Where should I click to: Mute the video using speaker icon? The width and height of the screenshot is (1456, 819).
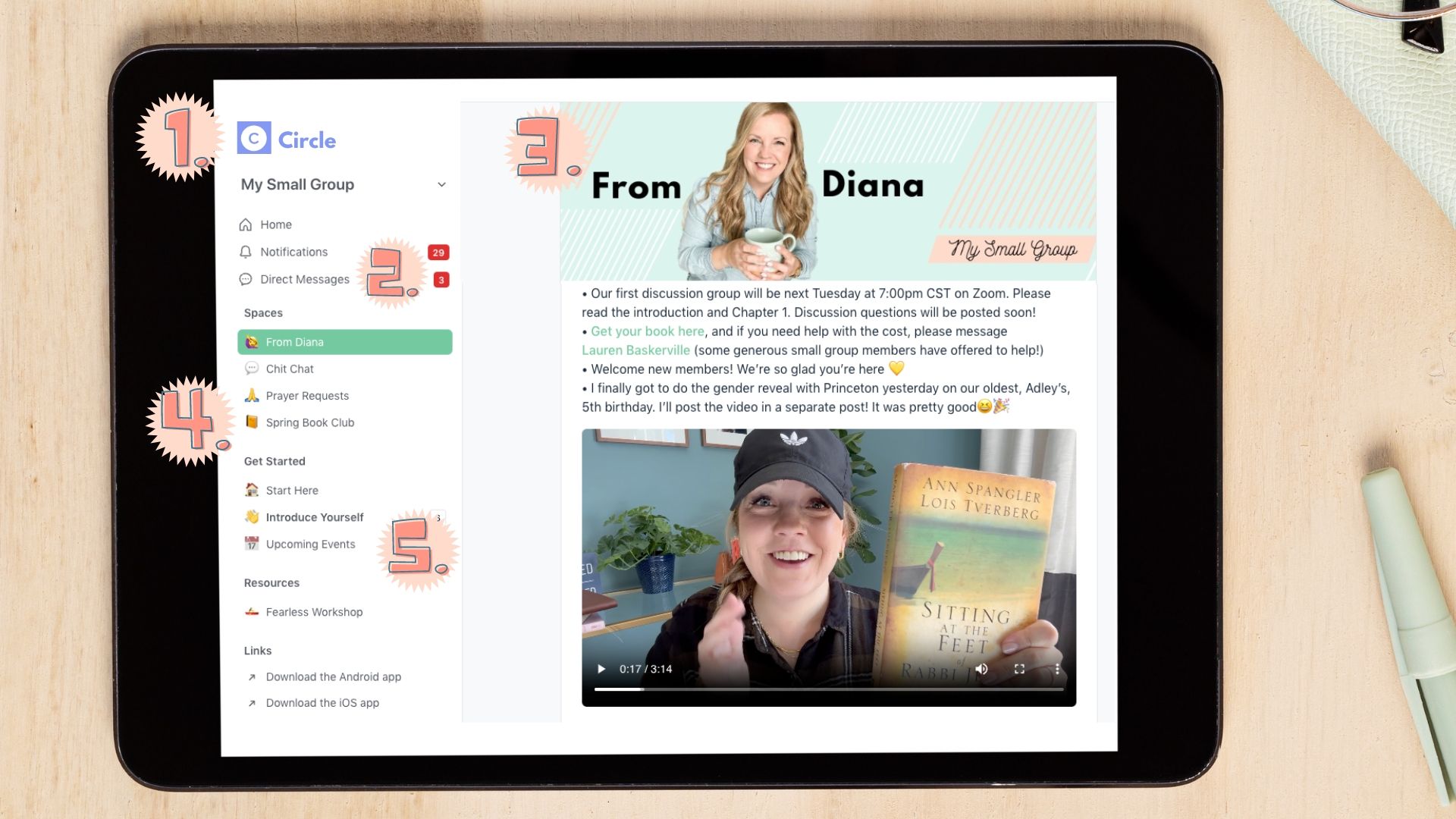[982, 669]
